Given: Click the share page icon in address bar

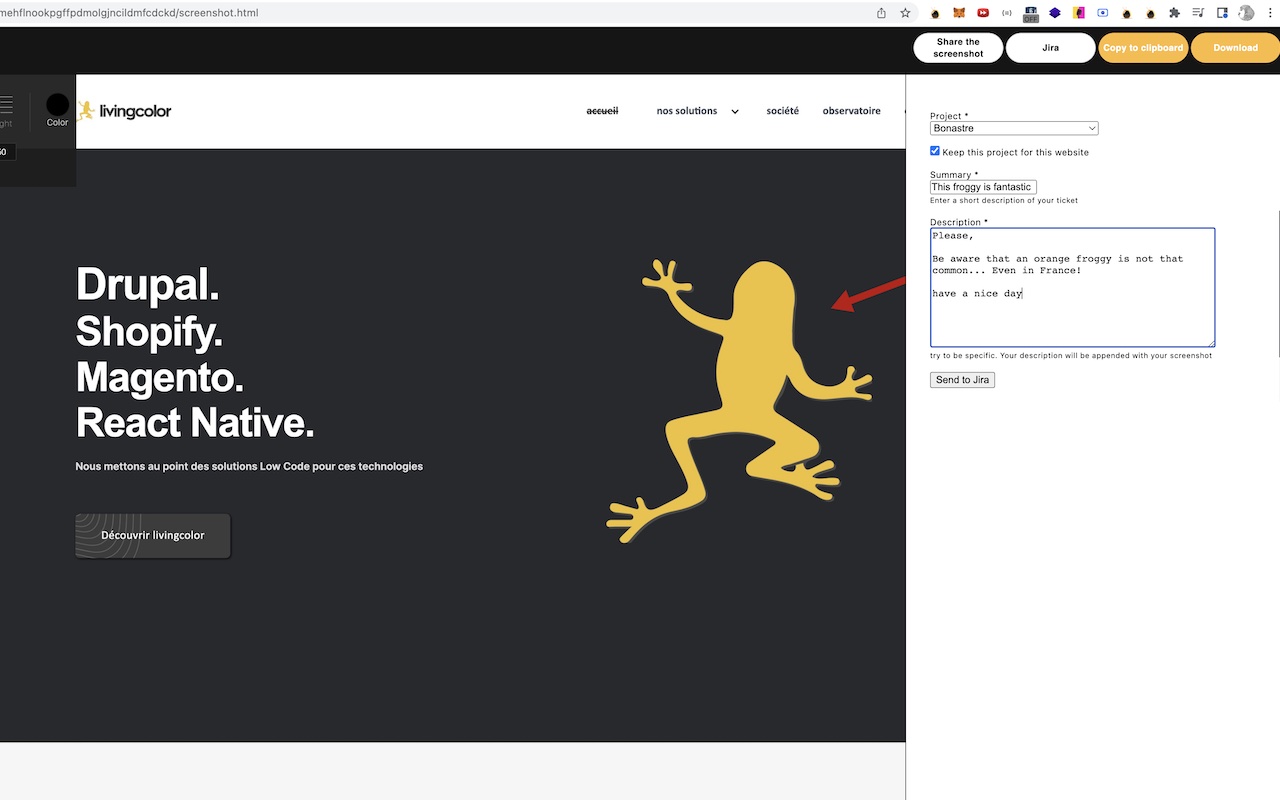Looking at the screenshot, I should [881, 13].
